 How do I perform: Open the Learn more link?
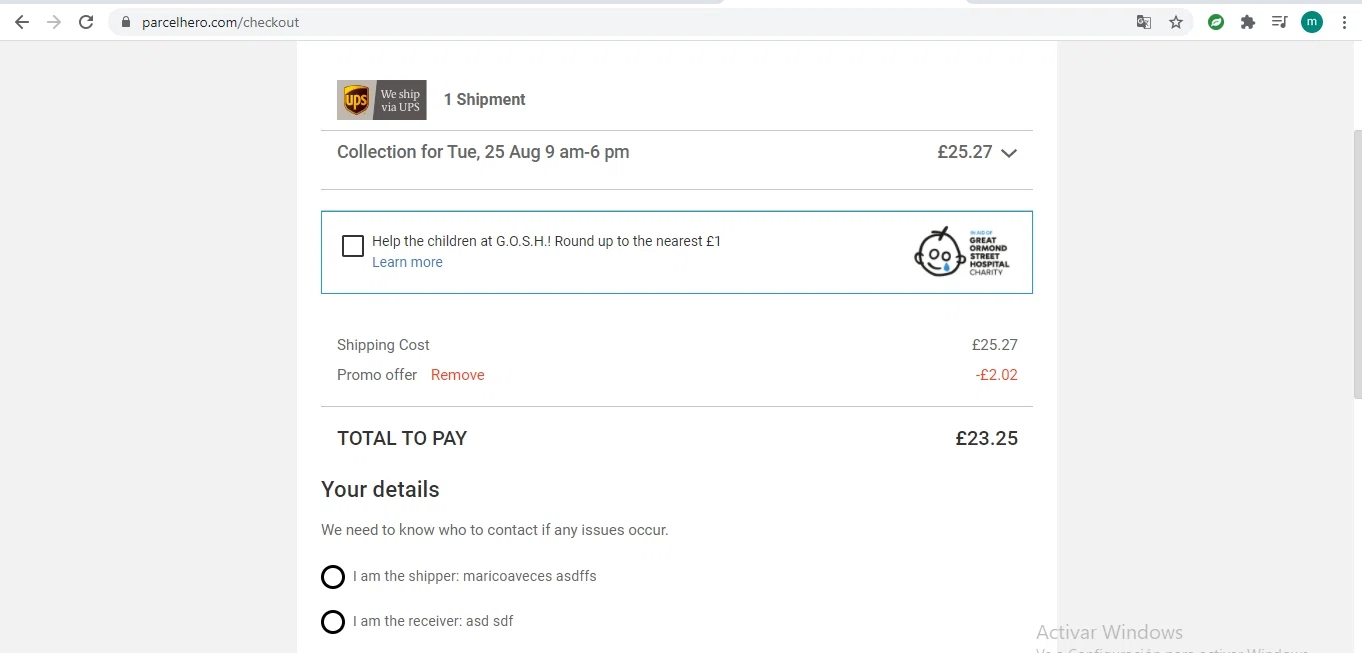pyautogui.click(x=407, y=262)
